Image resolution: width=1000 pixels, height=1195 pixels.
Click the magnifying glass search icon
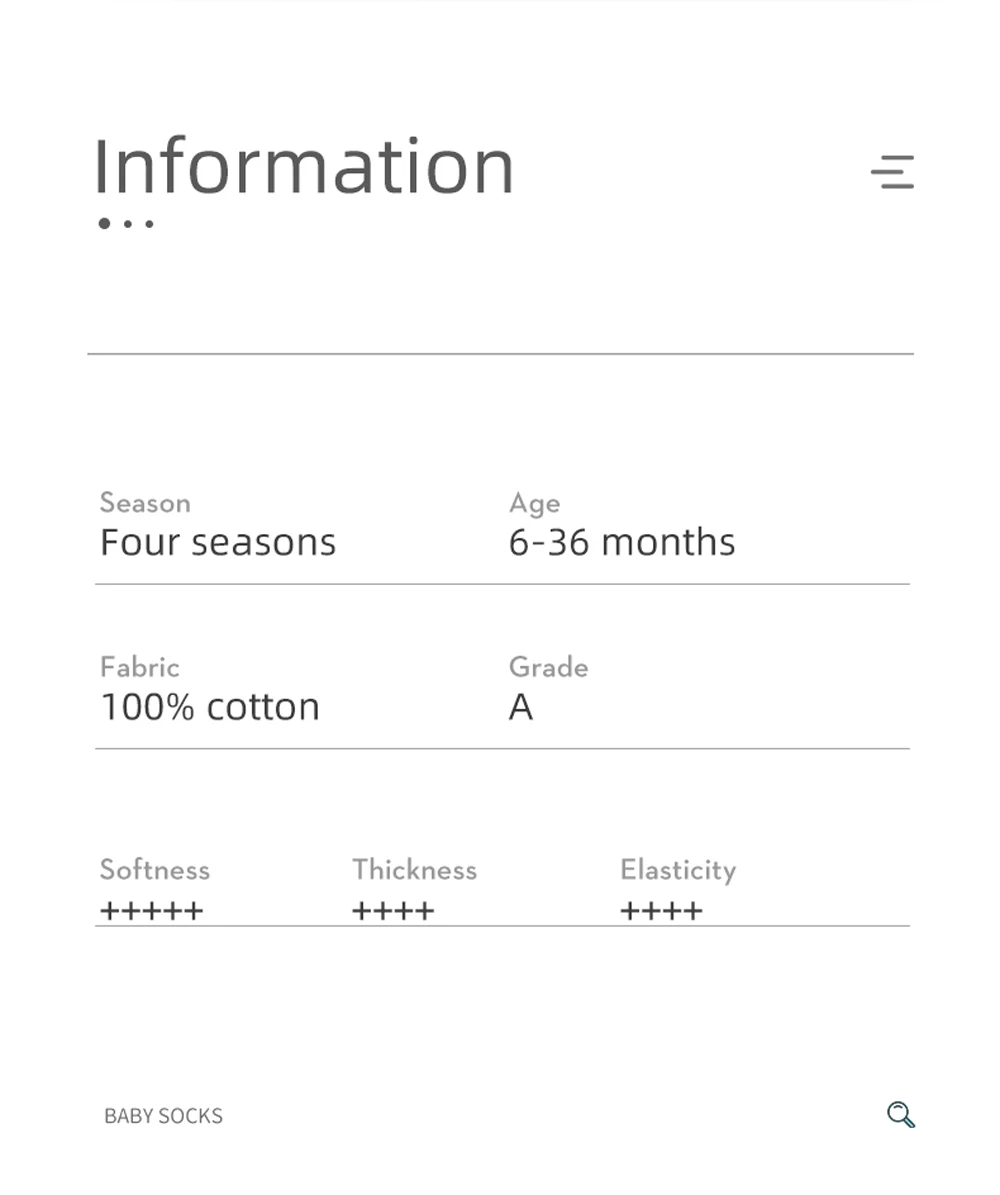click(901, 1114)
